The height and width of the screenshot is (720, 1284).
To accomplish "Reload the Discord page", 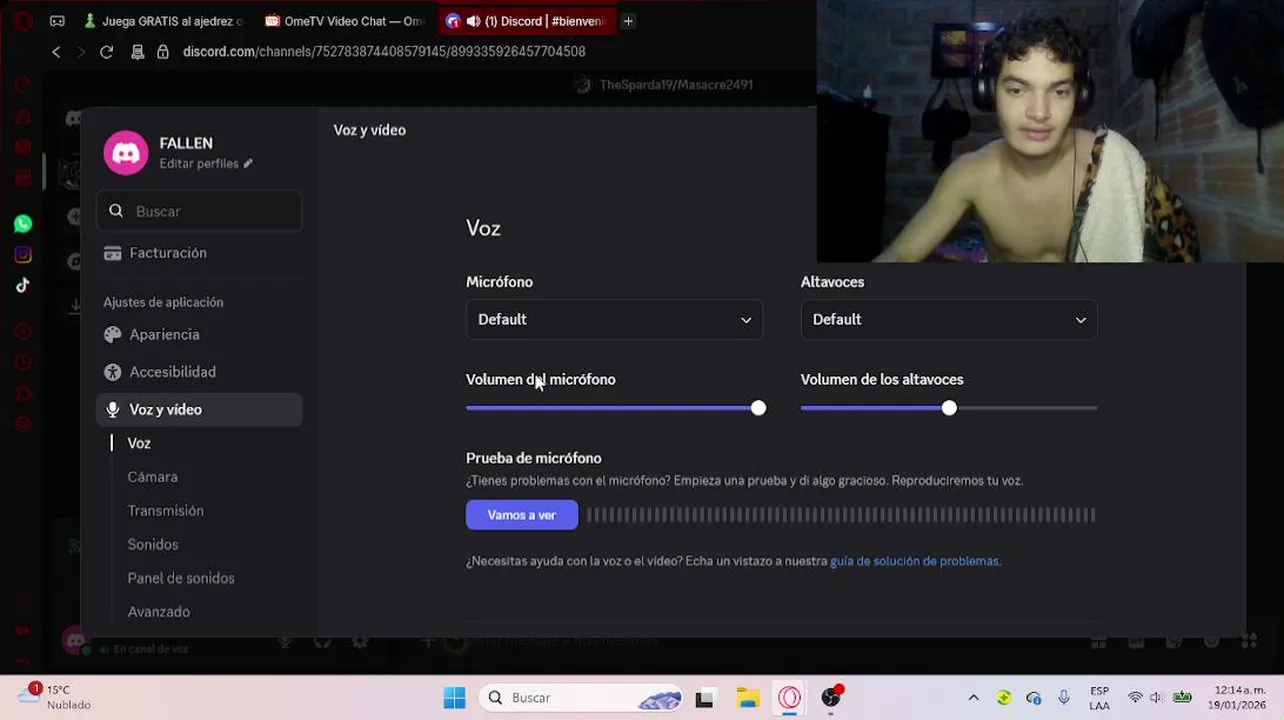I will click(x=106, y=51).
